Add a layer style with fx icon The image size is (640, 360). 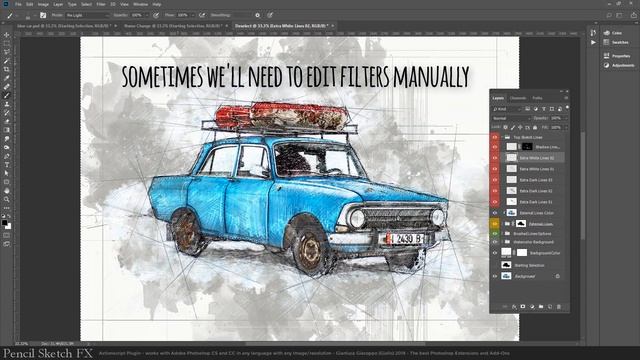tap(514, 307)
